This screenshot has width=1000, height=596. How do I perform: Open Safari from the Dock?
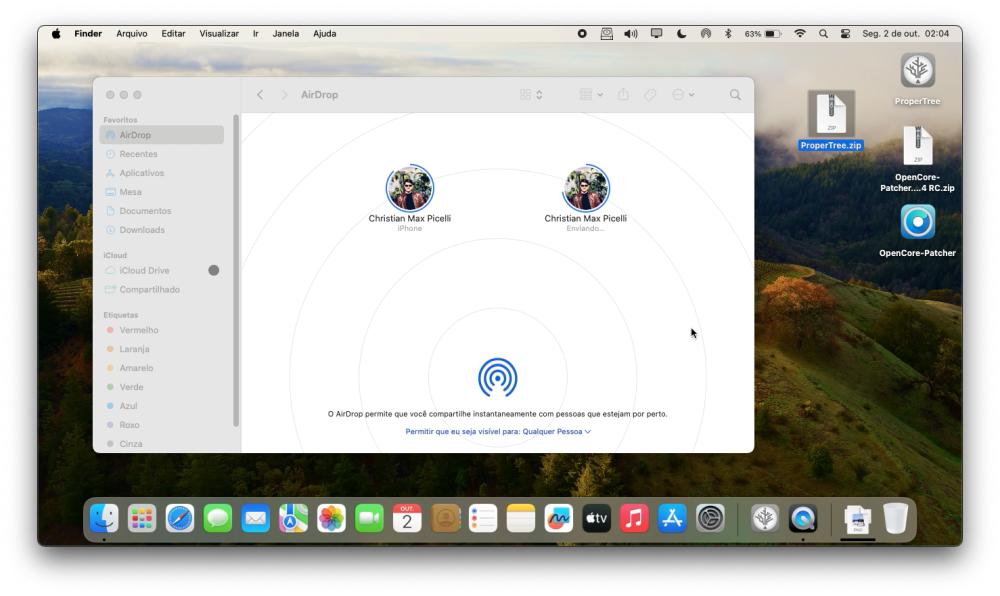click(180, 518)
